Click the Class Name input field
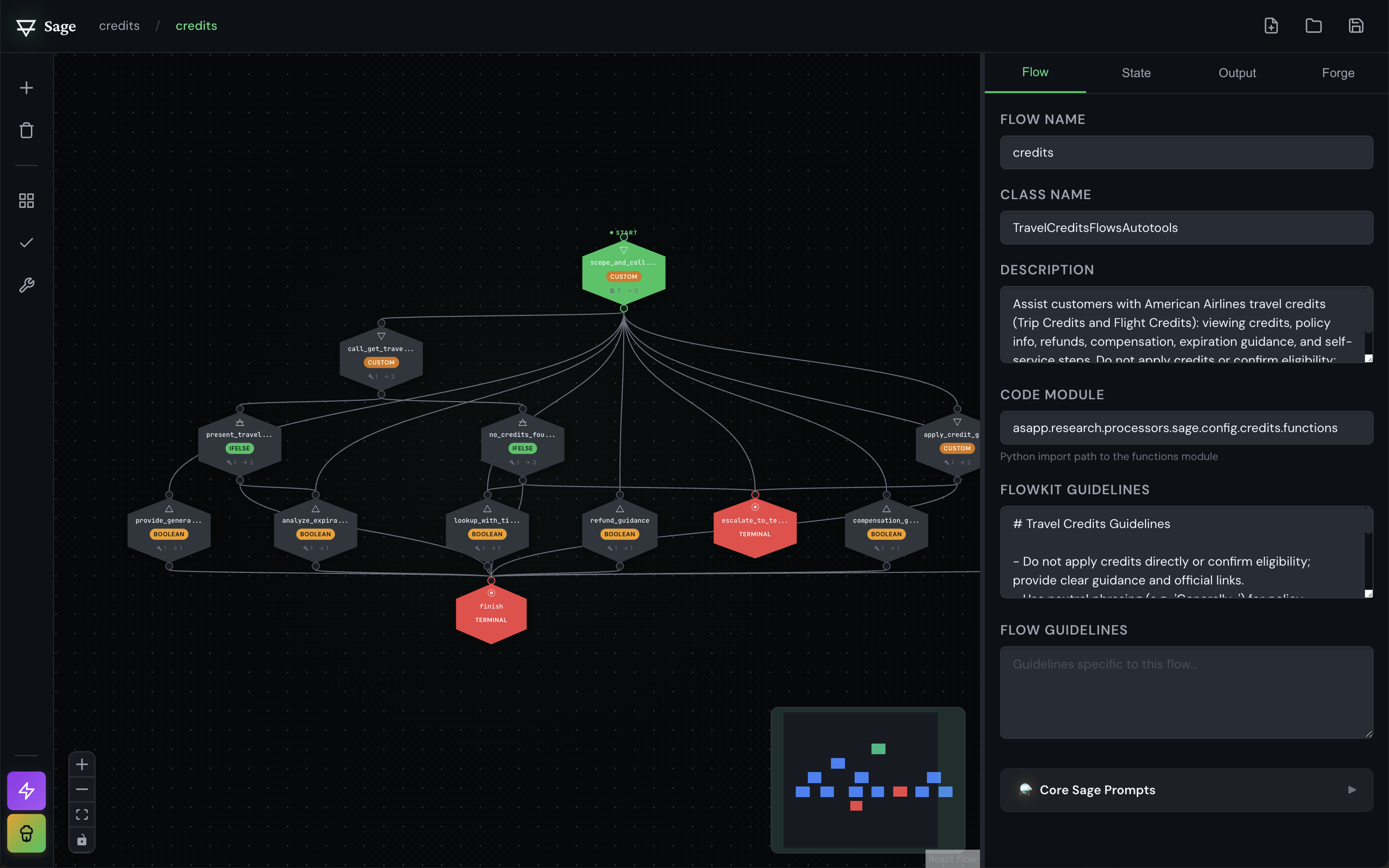This screenshot has height=868, width=1389. pos(1186,227)
